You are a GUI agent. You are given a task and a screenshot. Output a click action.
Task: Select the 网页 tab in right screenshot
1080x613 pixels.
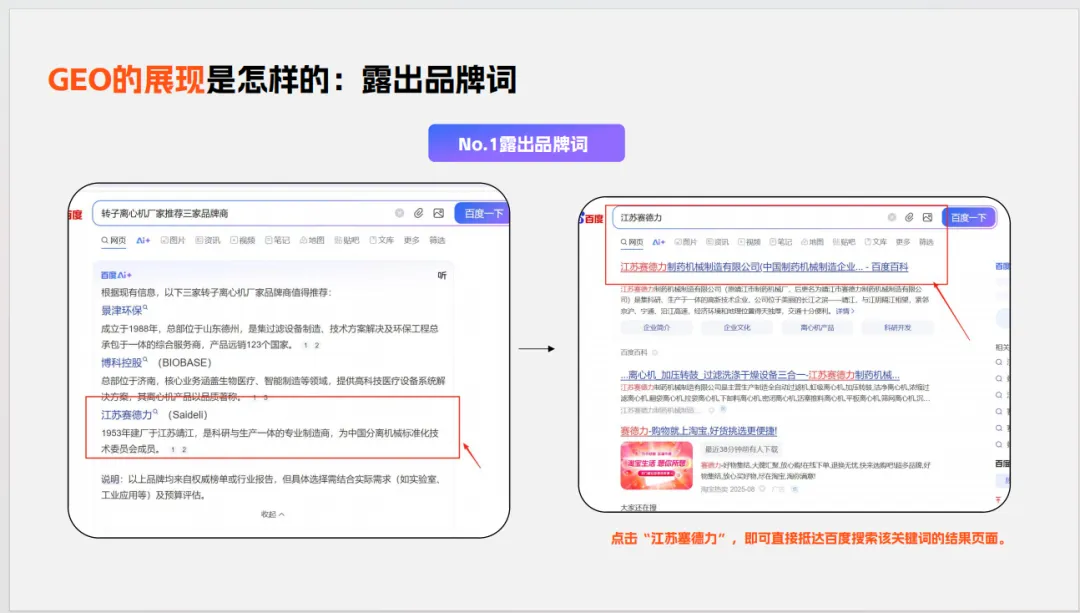[x=632, y=242]
